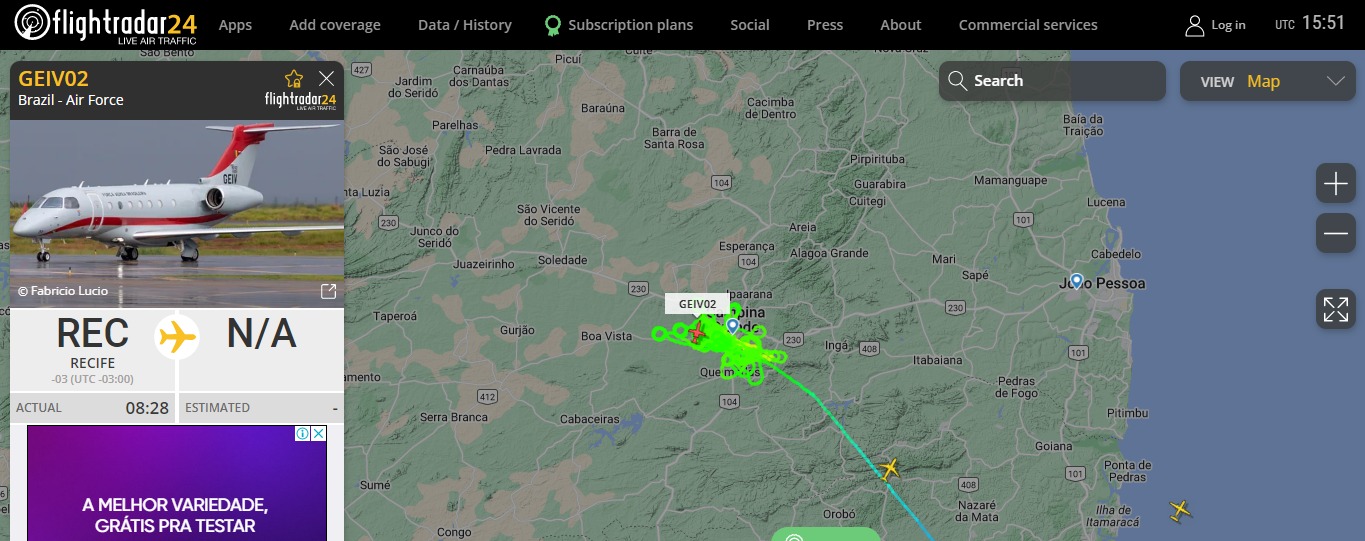Screen dimensions: 1365x541
Task: Select the red GEIV02 aircraft on map
Action: (x=696, y=332)
